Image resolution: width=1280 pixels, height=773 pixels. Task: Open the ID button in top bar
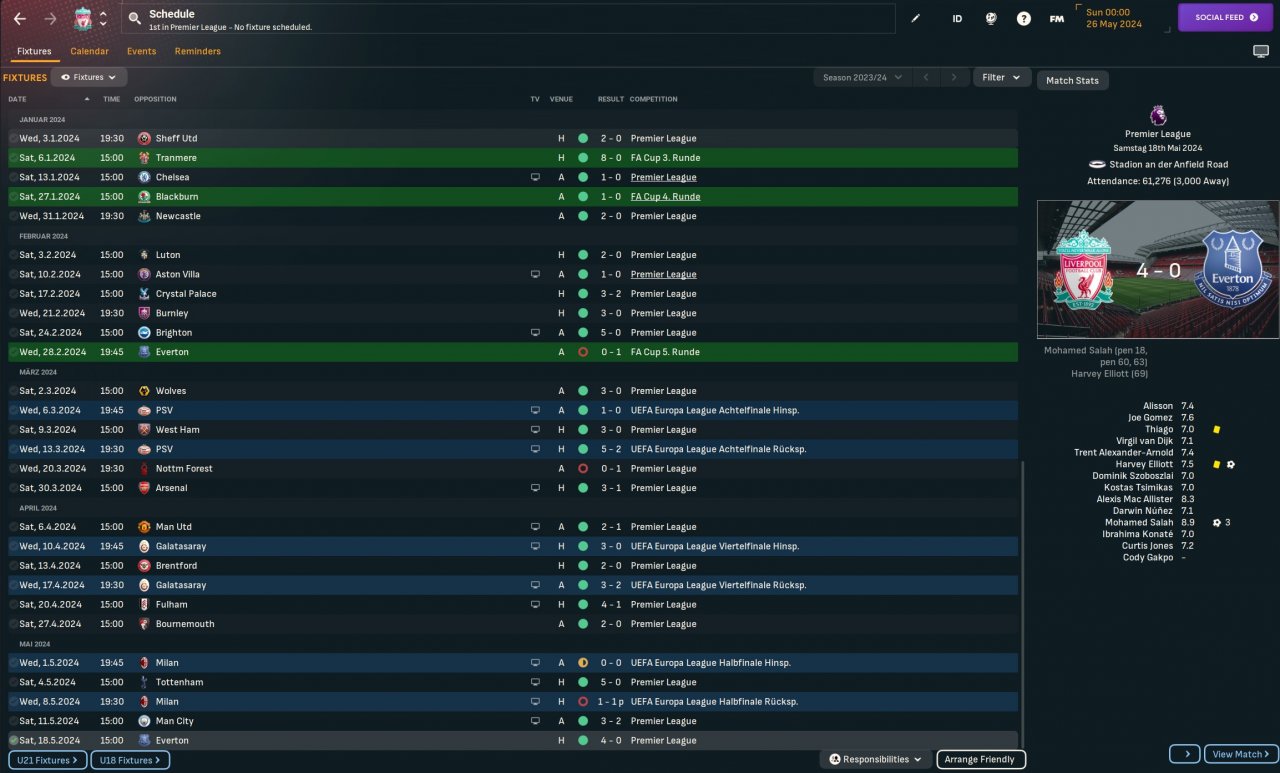pyautogui.click(x=957, y=18)
